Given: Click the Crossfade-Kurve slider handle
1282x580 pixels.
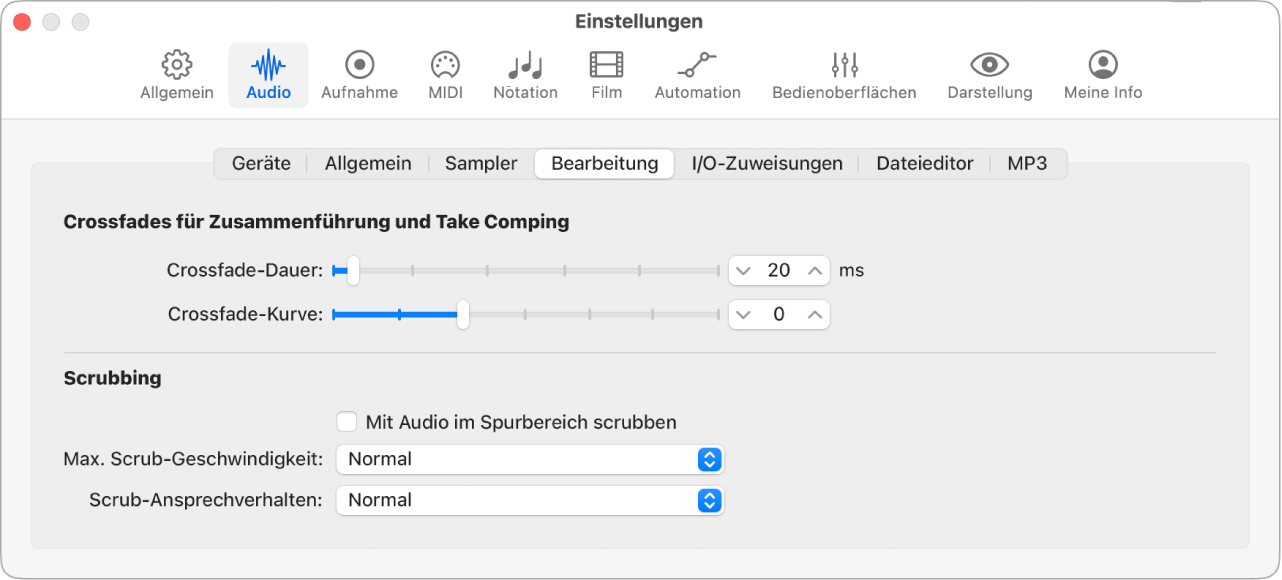Looking at the screenshot, I should (462, 314).
